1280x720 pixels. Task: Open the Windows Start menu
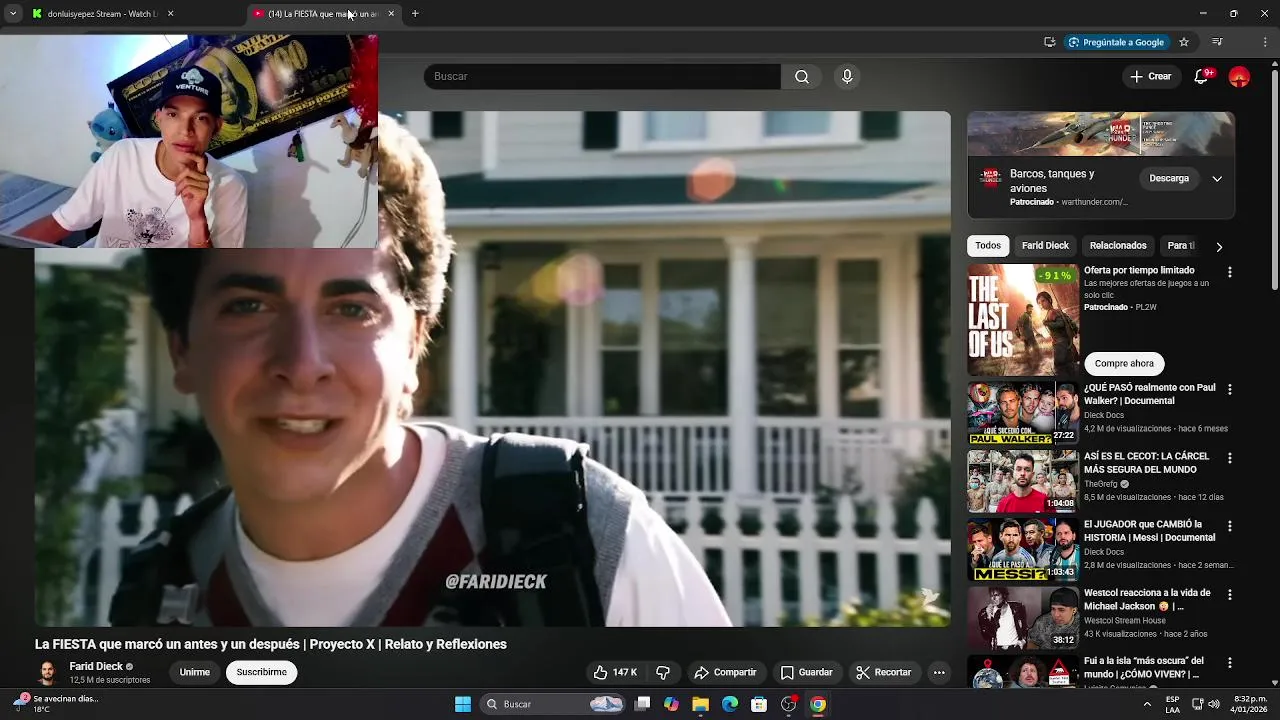pos(463,704)
